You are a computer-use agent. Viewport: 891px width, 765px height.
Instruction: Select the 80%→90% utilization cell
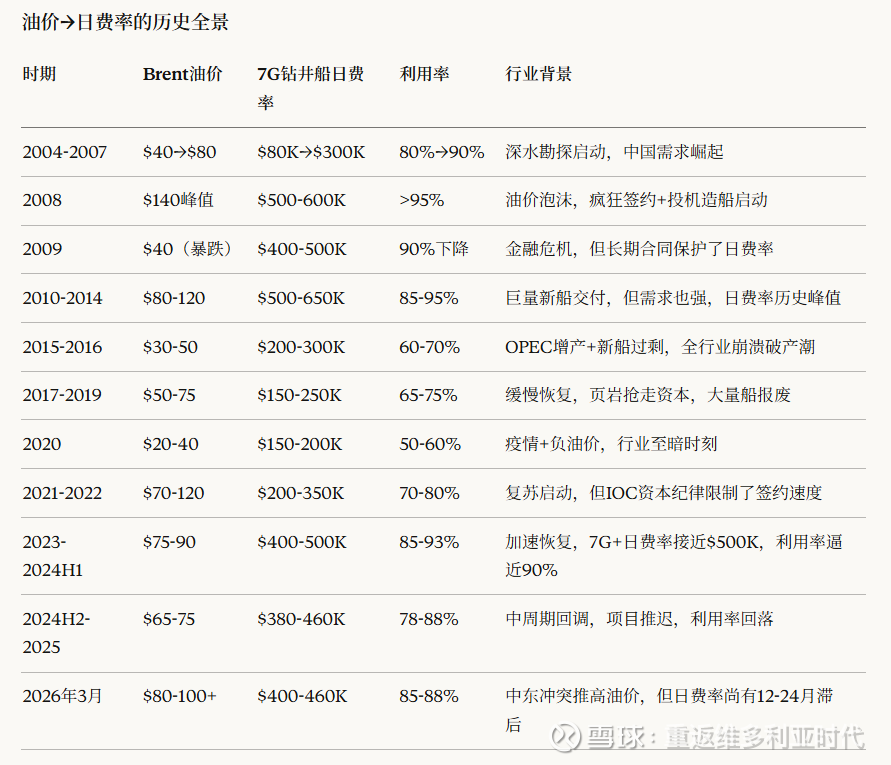pyautogui.click(x=442, y=152)
